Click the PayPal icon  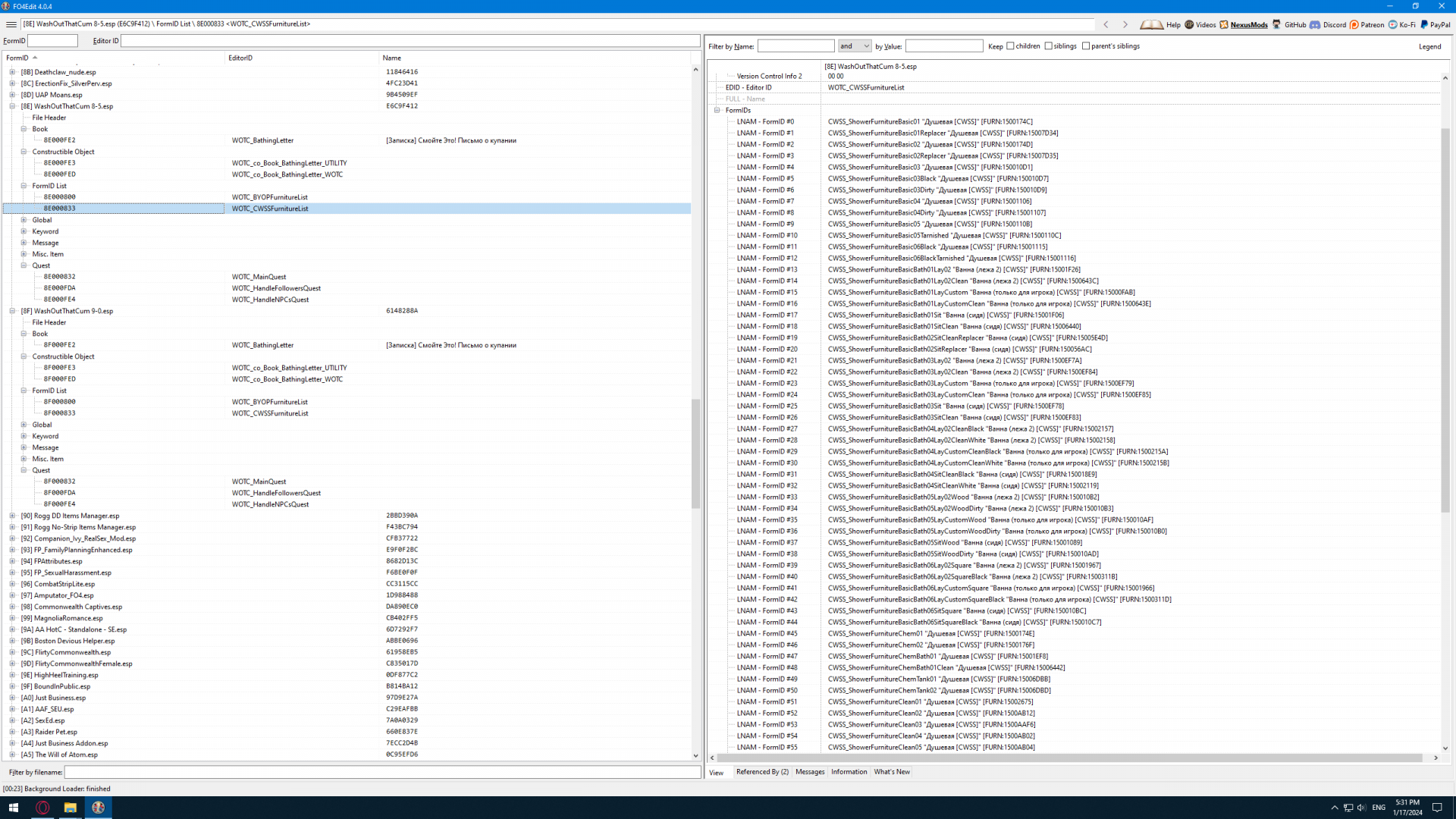pyautogui.click(x=1424, y=24)
